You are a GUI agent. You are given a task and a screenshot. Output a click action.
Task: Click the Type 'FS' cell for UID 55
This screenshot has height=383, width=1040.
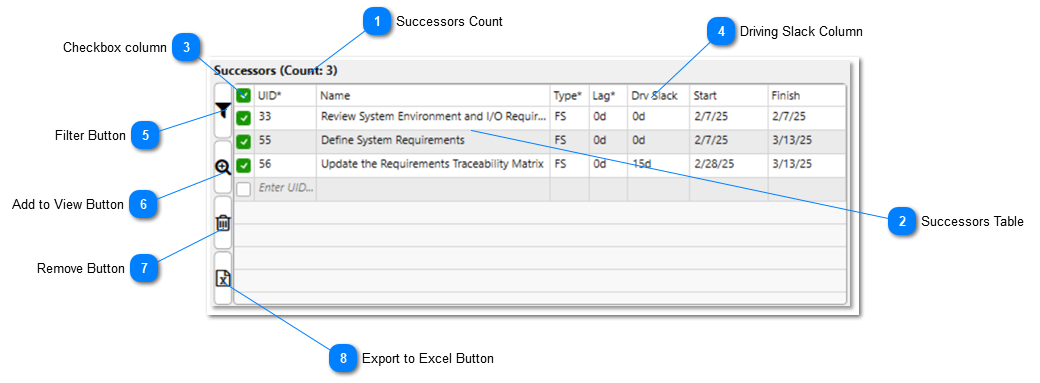tap(570, 141)
